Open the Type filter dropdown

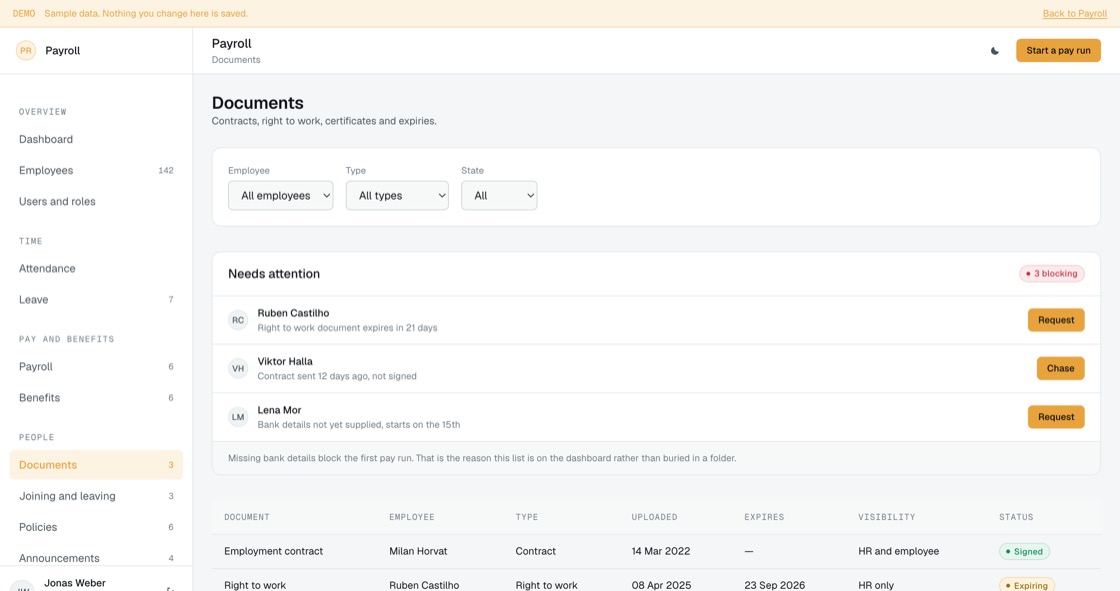coord(397,196)
